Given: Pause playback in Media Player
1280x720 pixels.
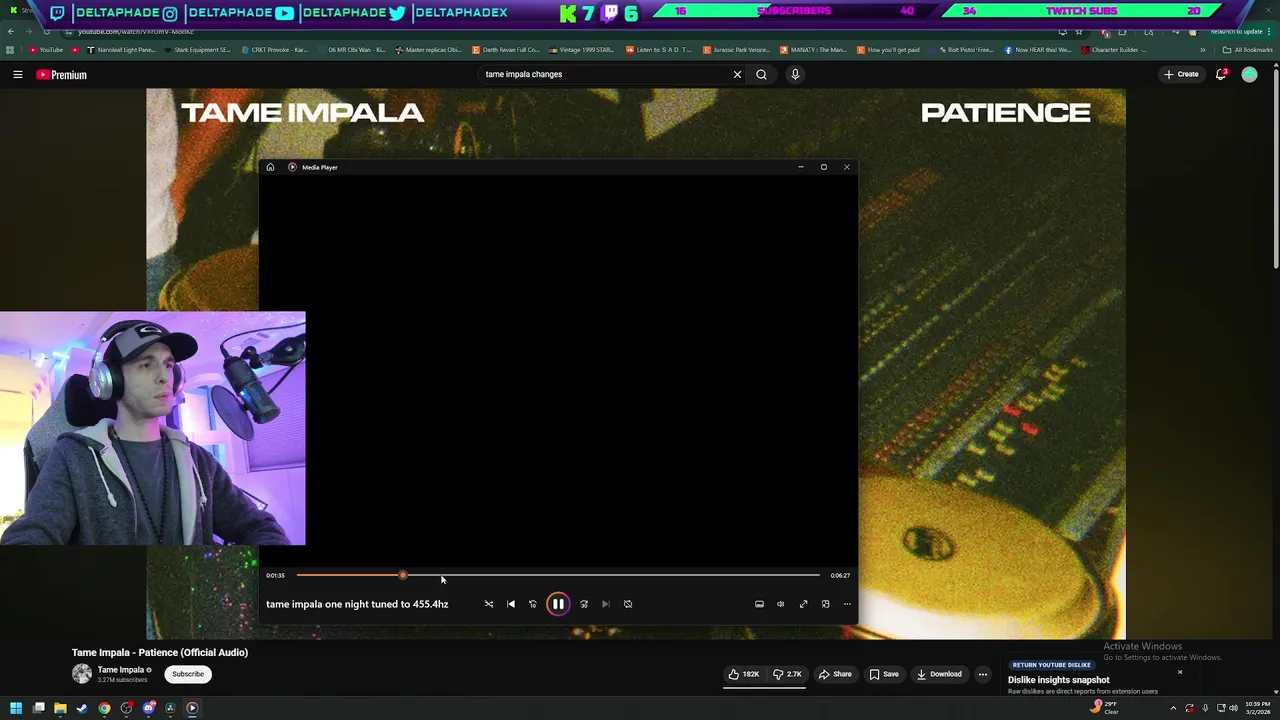Looking at the screenshot, I should pos(558,604).
